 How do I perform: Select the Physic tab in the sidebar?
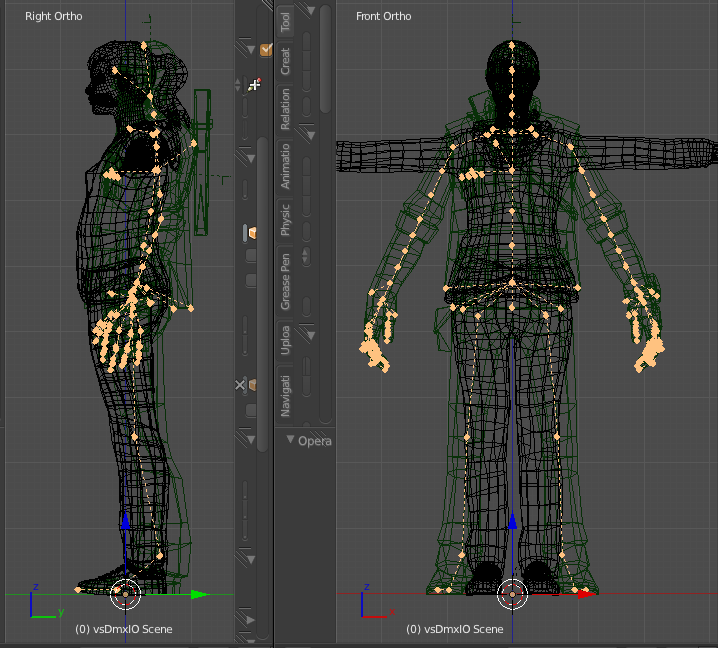(x=286, y=221)
